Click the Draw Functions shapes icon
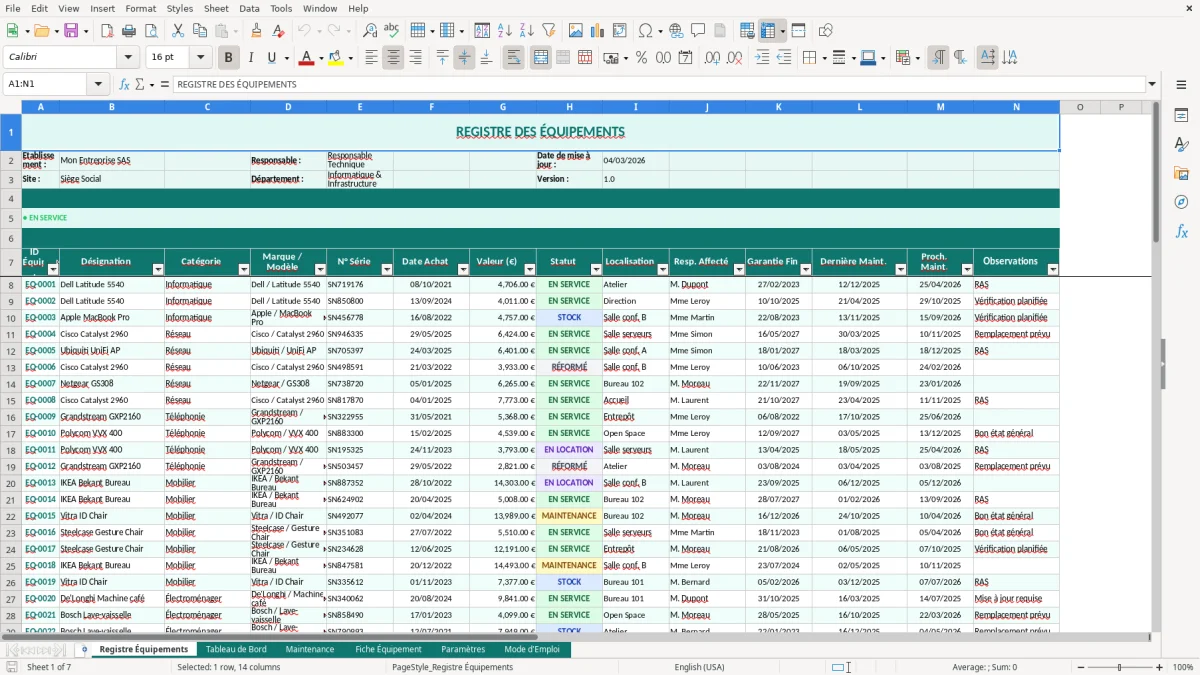The height and width of the screenshot is (675, 1200). (x=825, y=31)
